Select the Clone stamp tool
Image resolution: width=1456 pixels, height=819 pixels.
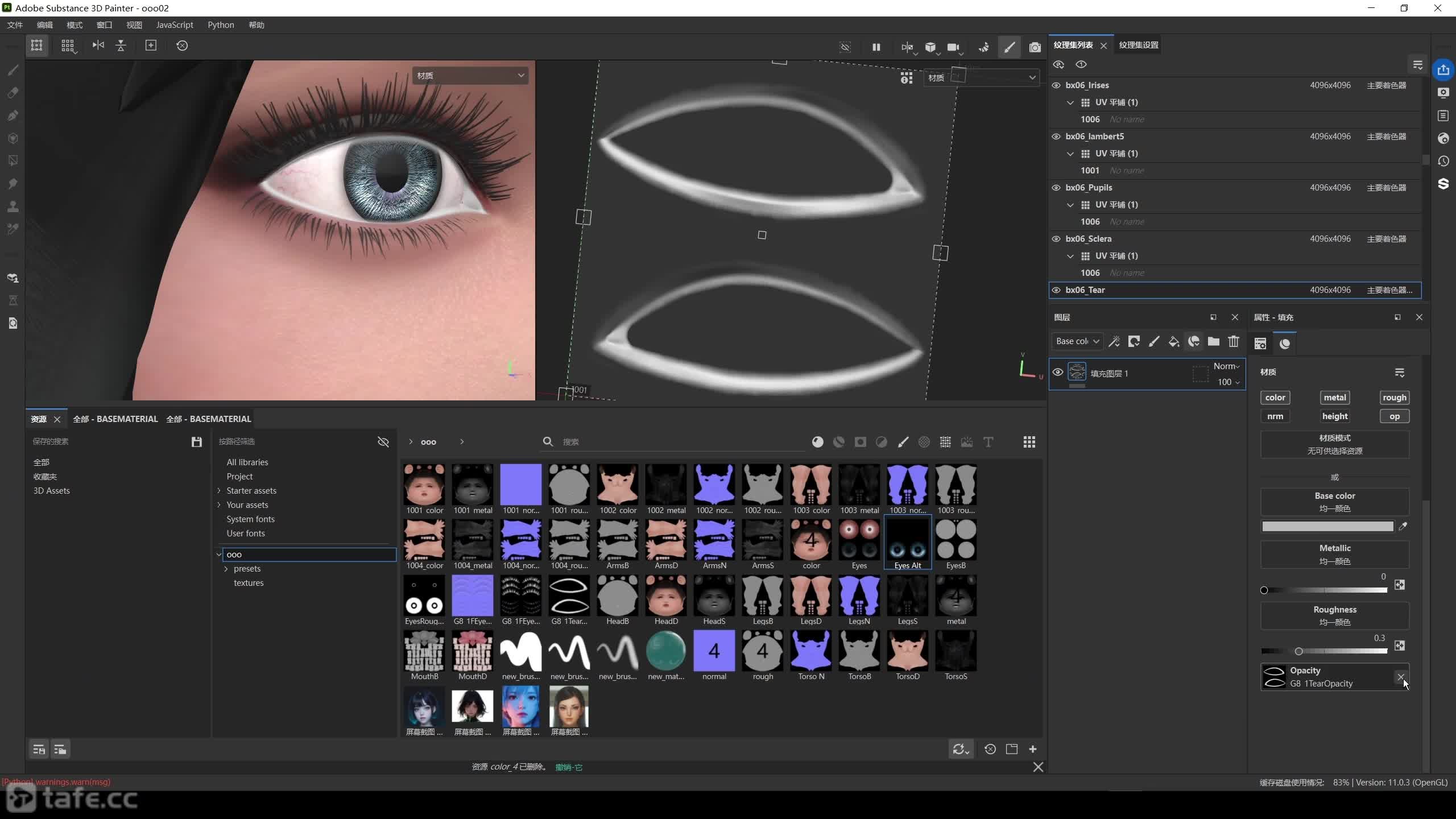[13, 206]
